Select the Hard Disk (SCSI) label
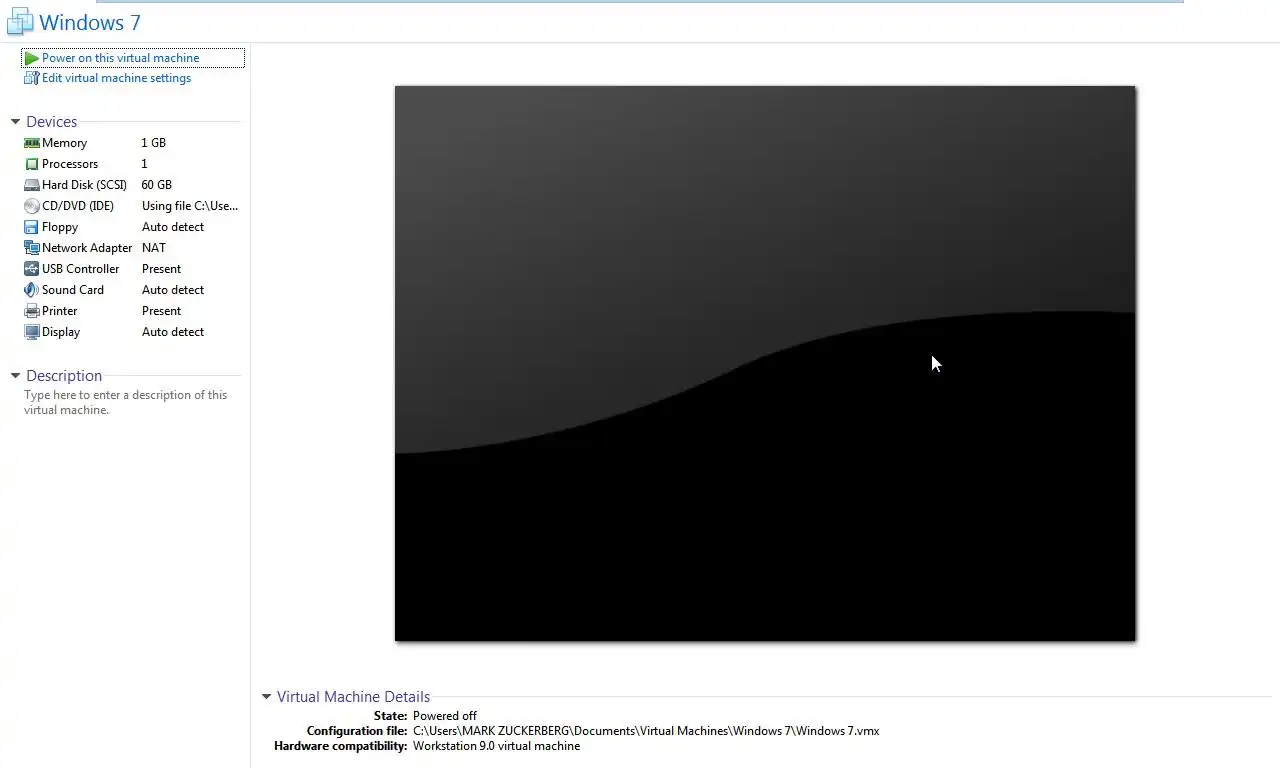This screenshot has height=768, width=1280. pos(84,185)
